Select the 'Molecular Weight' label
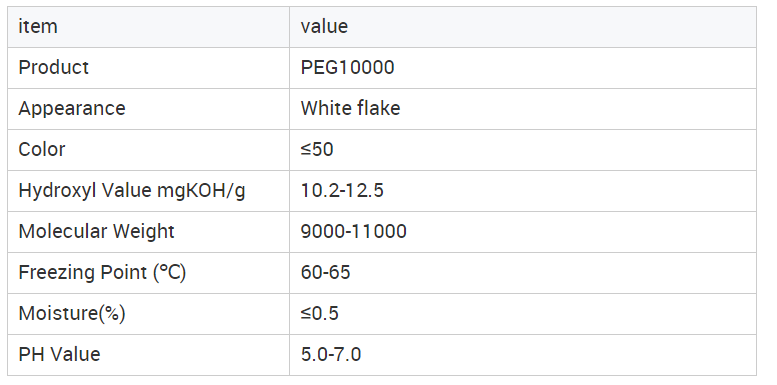 click(x=96, y=232)
